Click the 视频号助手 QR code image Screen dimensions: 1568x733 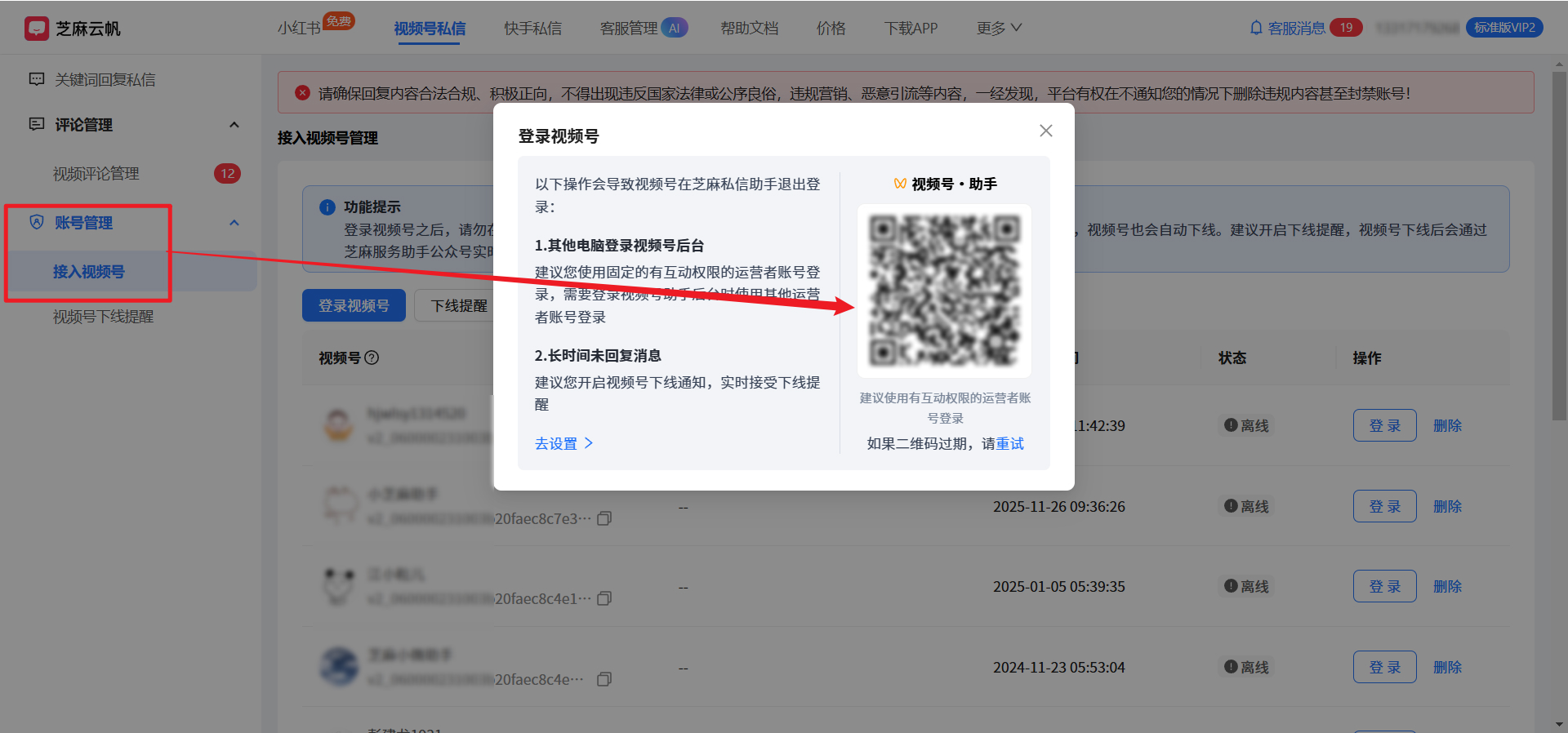pos(944,291)
